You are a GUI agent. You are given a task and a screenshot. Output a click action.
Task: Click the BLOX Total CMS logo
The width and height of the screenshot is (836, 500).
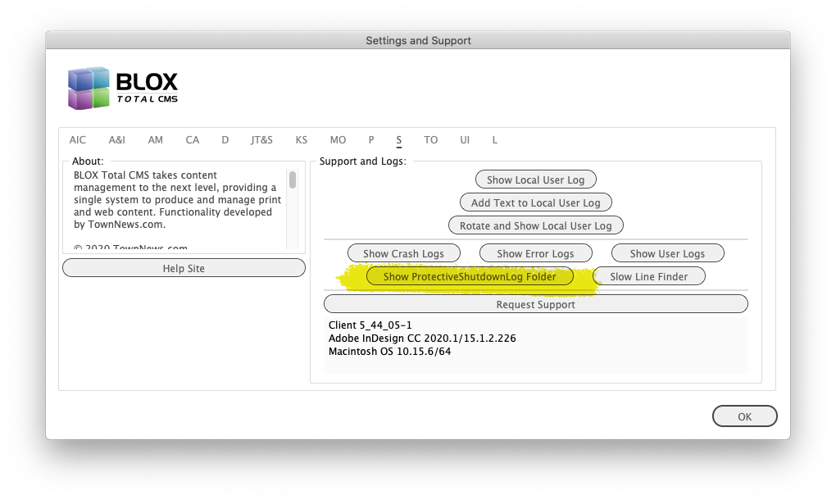click(123, 88)
